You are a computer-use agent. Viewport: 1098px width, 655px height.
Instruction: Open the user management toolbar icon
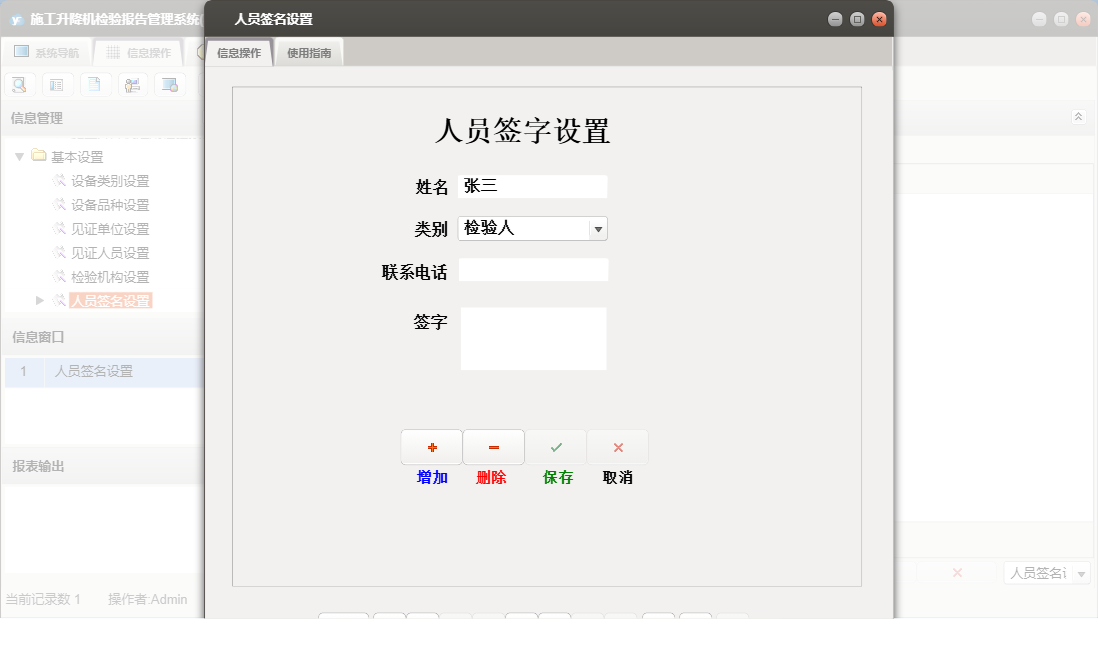pyautogui.click(x=133, y=84)
